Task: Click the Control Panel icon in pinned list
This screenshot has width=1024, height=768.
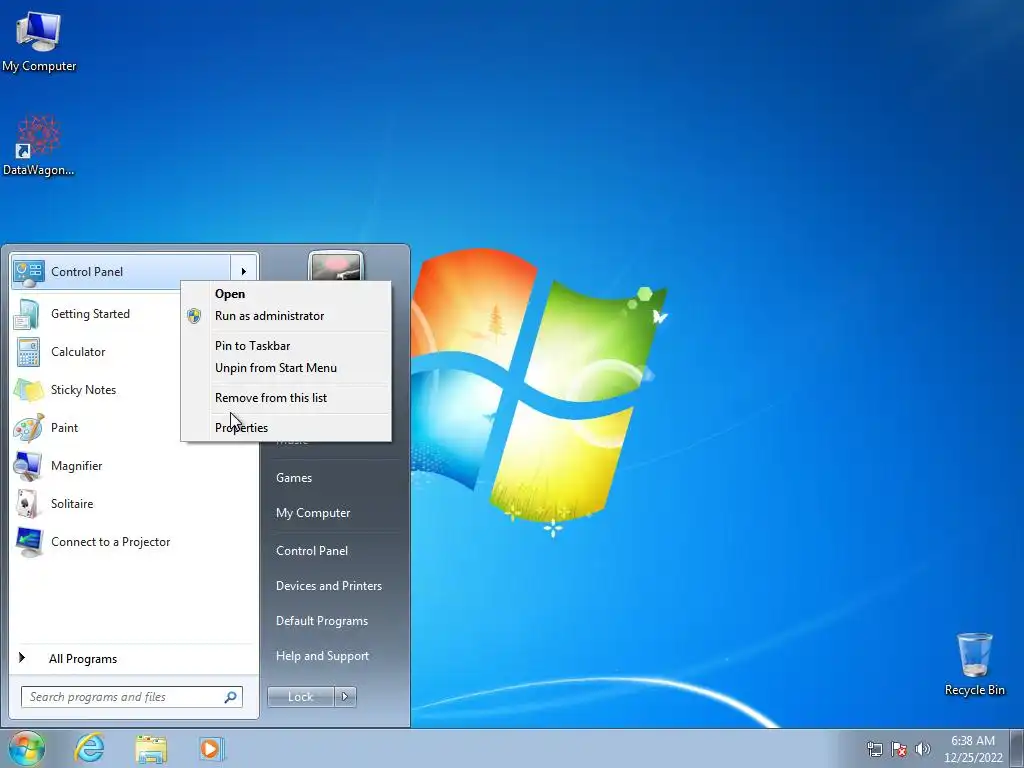Action: 29,272
